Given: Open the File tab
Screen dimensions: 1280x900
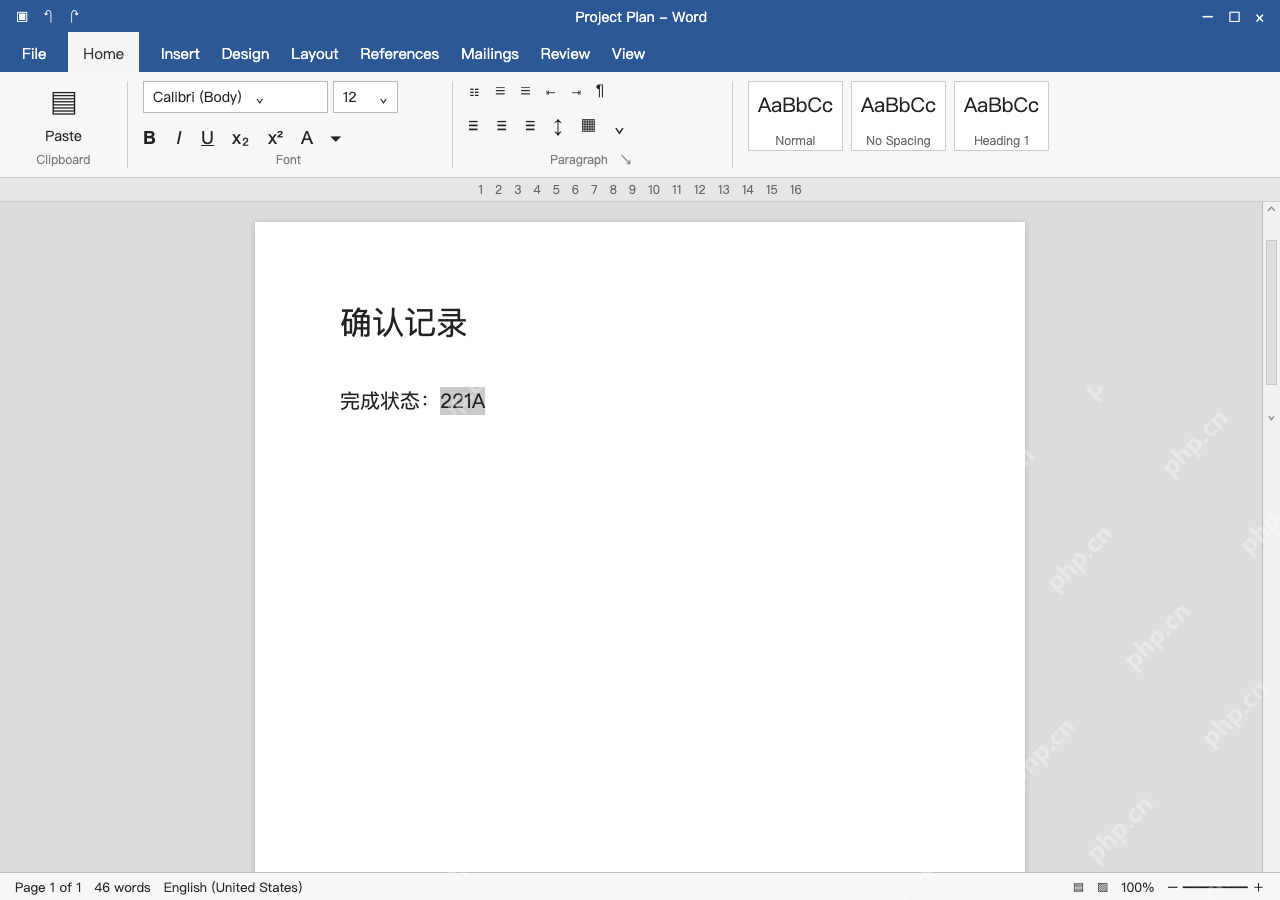Looking at the screenshot, I should (34, 53).
